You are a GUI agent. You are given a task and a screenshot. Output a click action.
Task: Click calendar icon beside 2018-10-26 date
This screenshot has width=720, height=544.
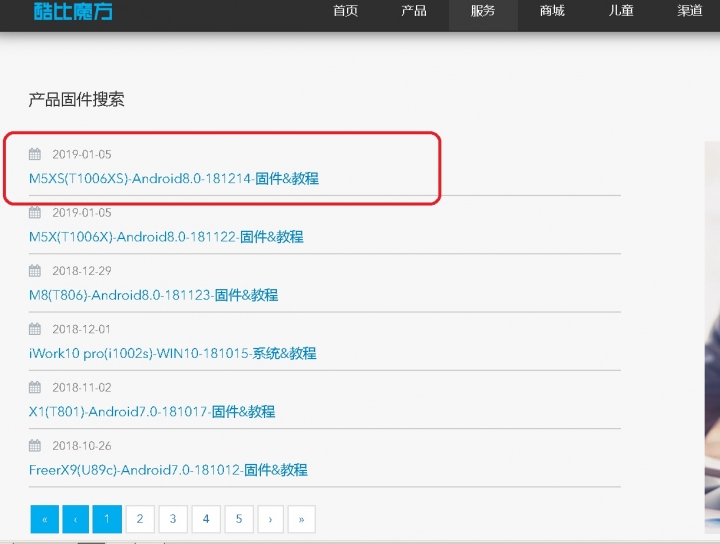[35, 445]
